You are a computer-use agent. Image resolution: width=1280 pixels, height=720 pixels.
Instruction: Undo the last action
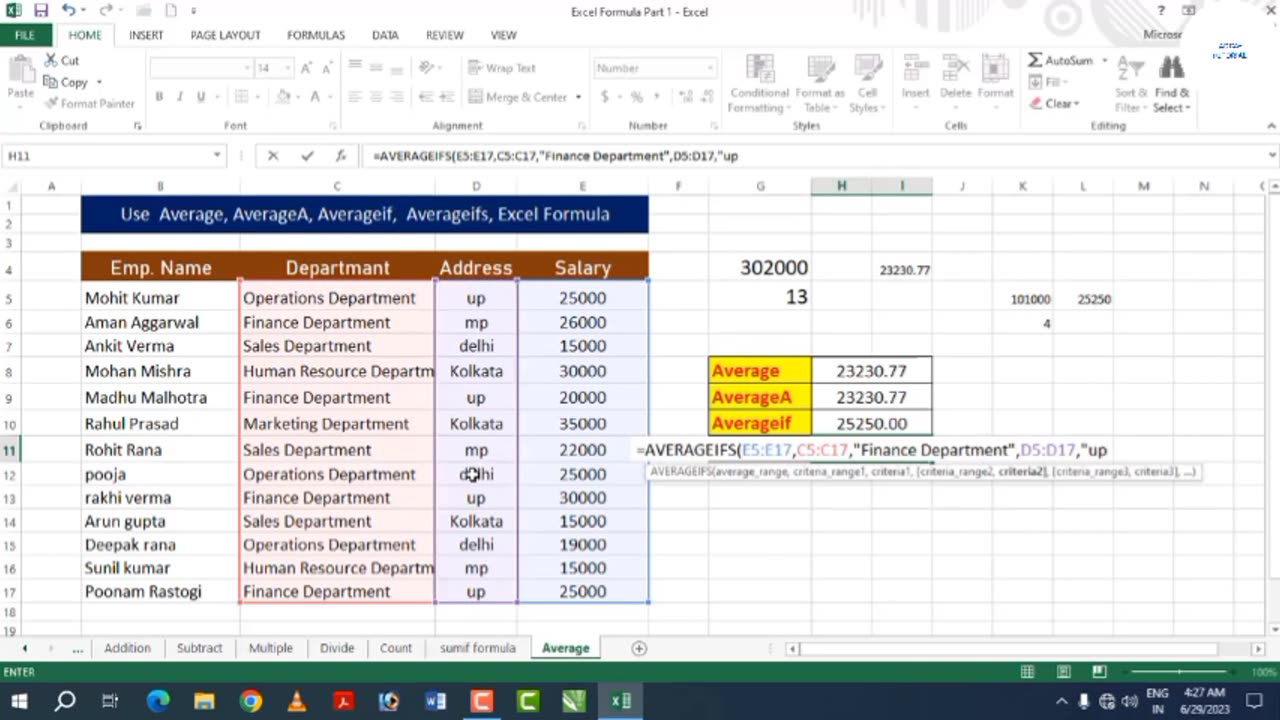click(x=68, y=11)
